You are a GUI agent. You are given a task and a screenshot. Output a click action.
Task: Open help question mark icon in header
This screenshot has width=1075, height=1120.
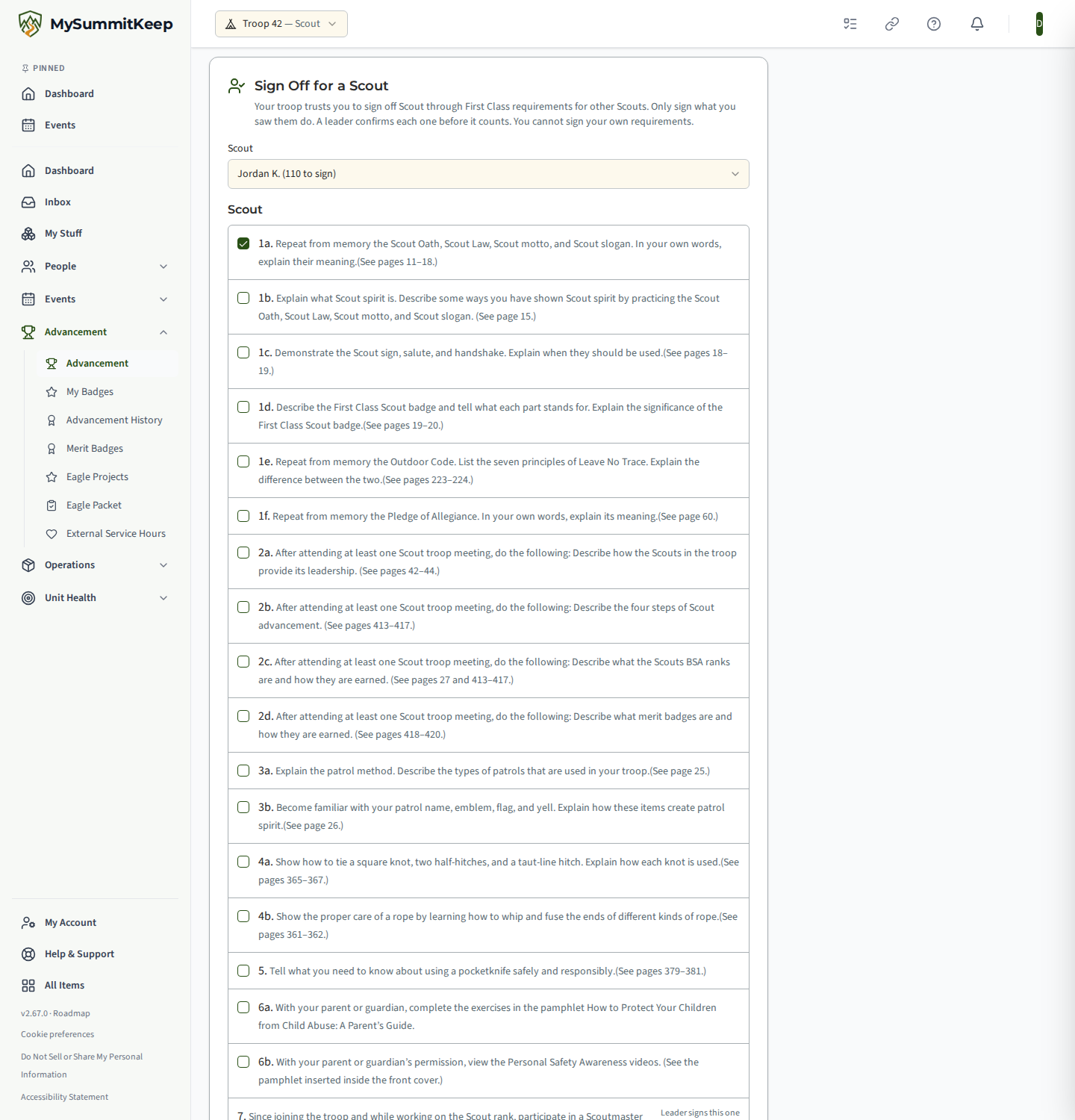coord(934,24)
